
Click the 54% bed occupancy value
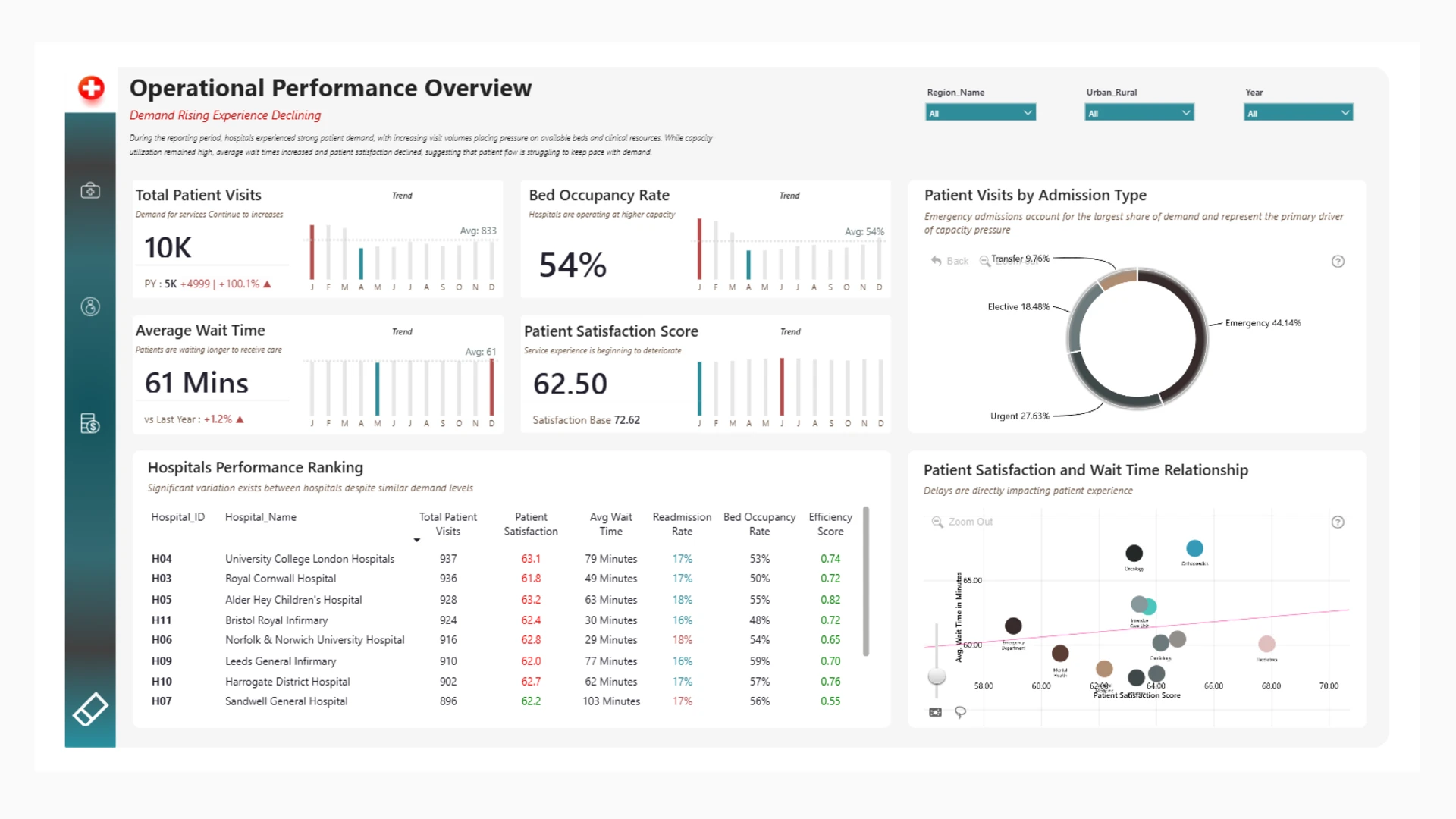tap(573, 265)
